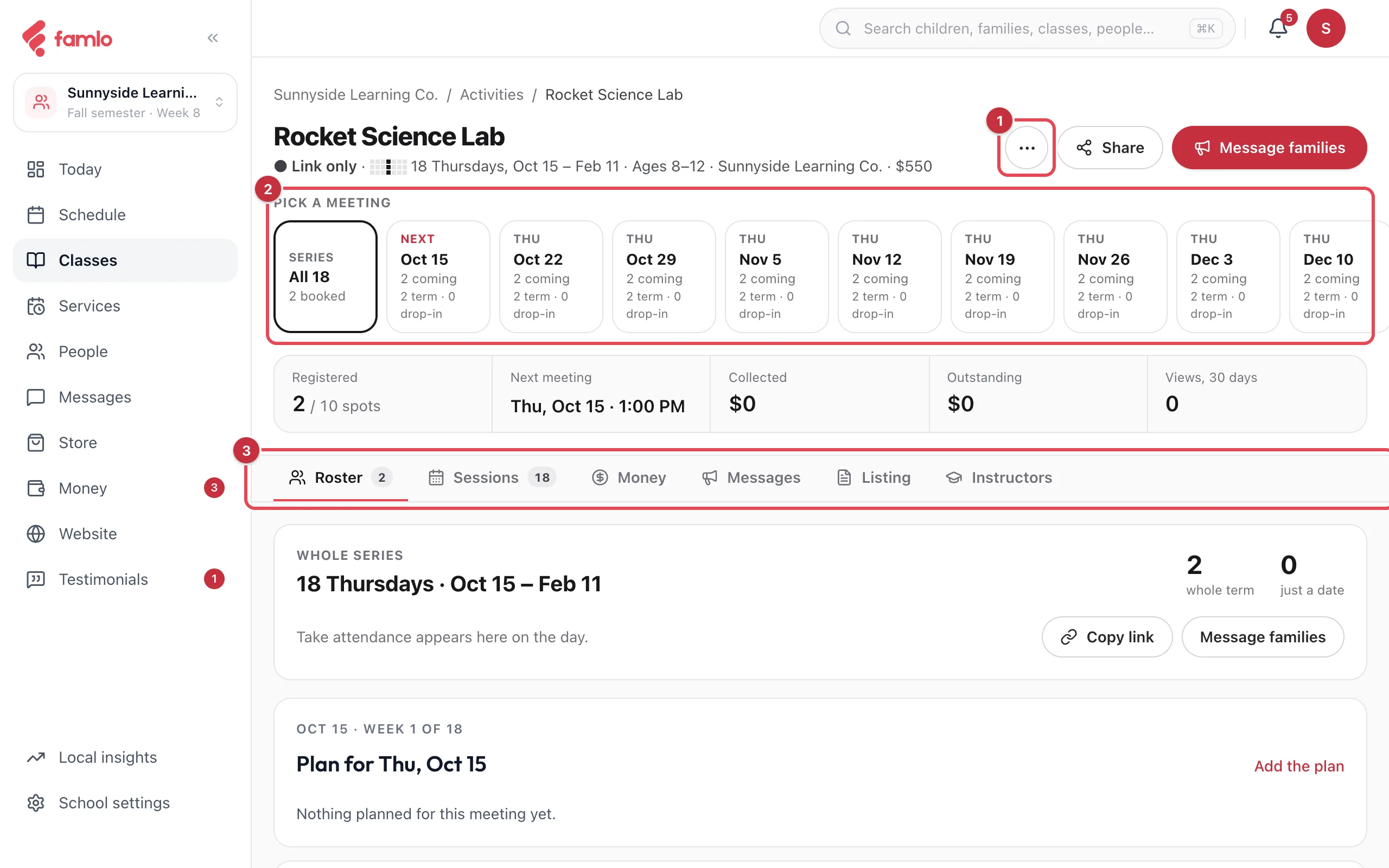
Task: Pick the Oct 22 meeting card
Action: click(551, 277)
